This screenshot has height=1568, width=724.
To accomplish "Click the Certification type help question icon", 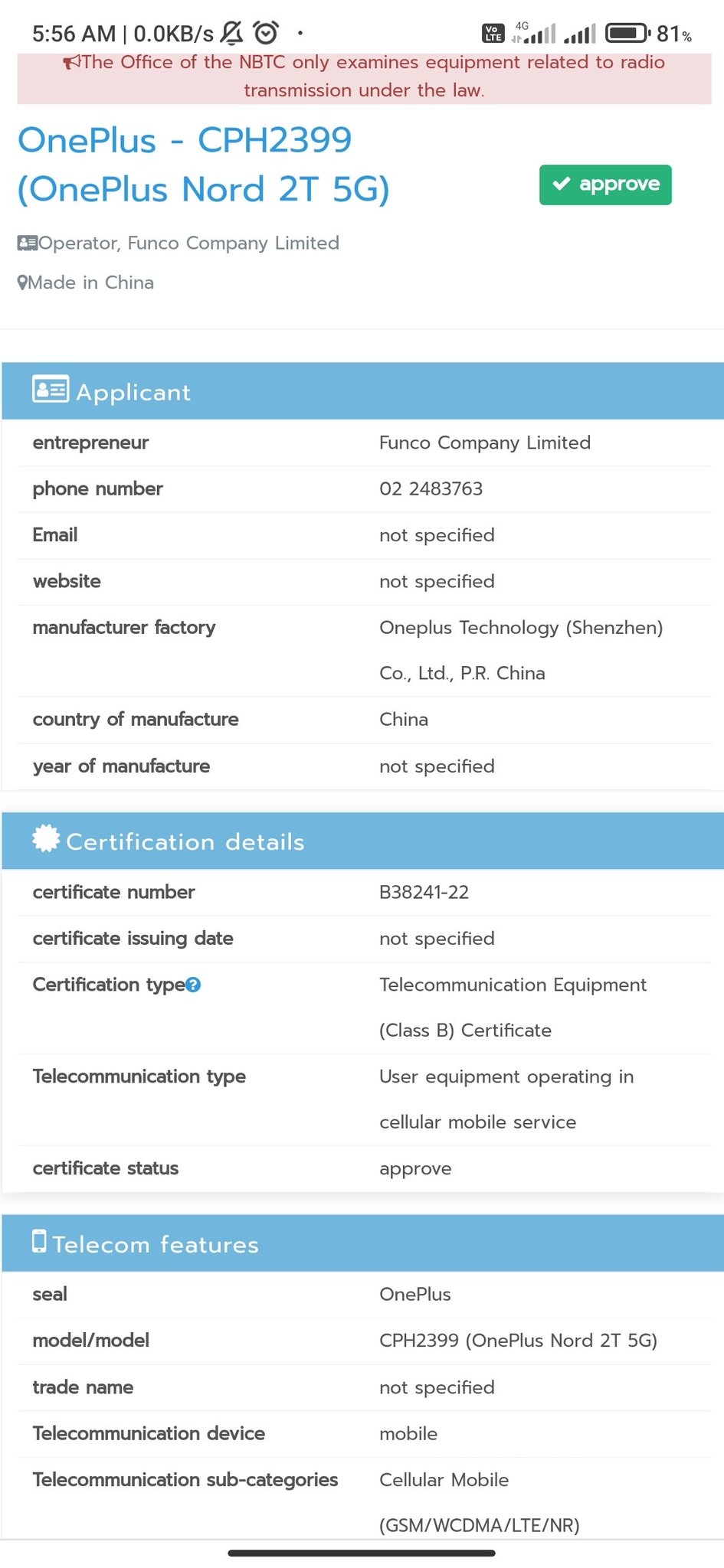I will [194, 985].
